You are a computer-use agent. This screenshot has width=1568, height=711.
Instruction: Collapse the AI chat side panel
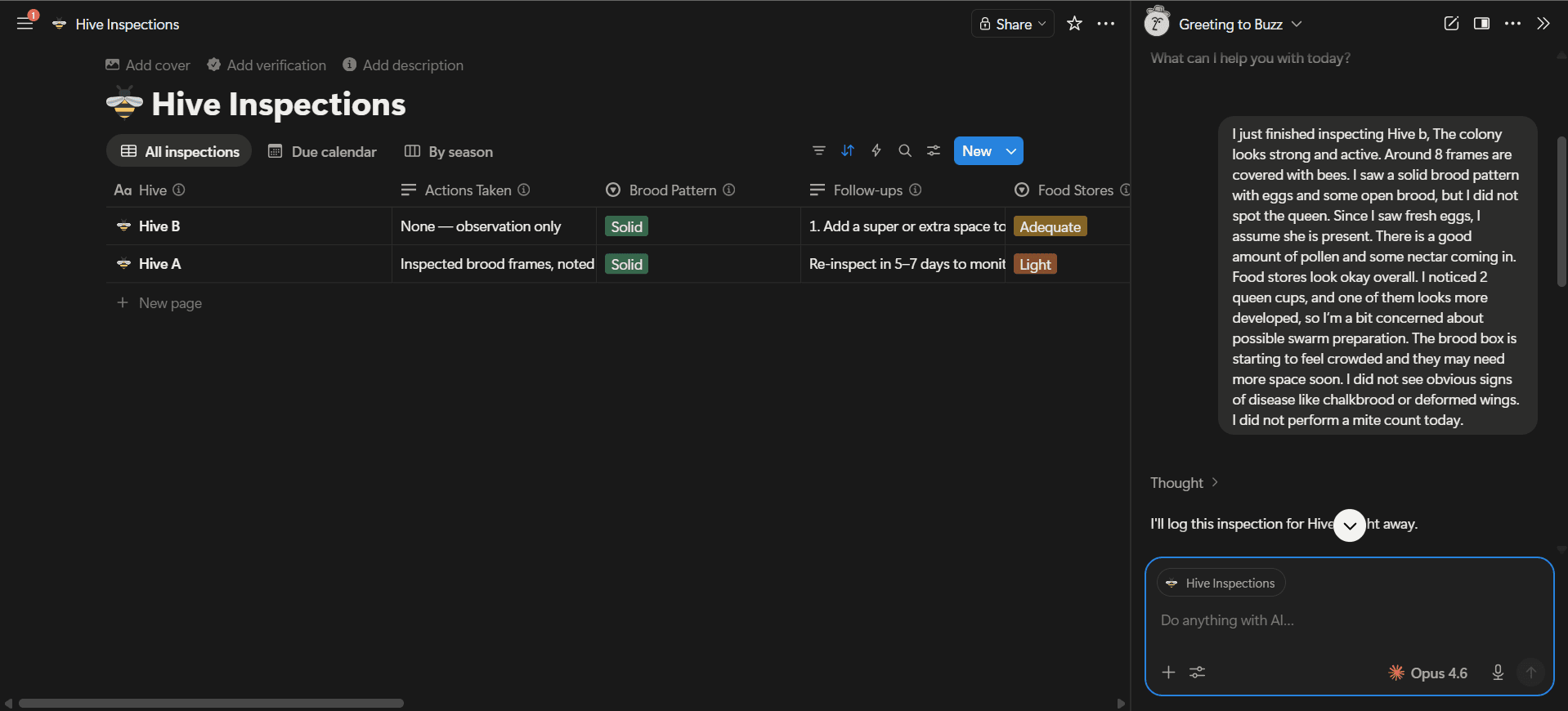pyautogui.click(x=1543, y=24)
